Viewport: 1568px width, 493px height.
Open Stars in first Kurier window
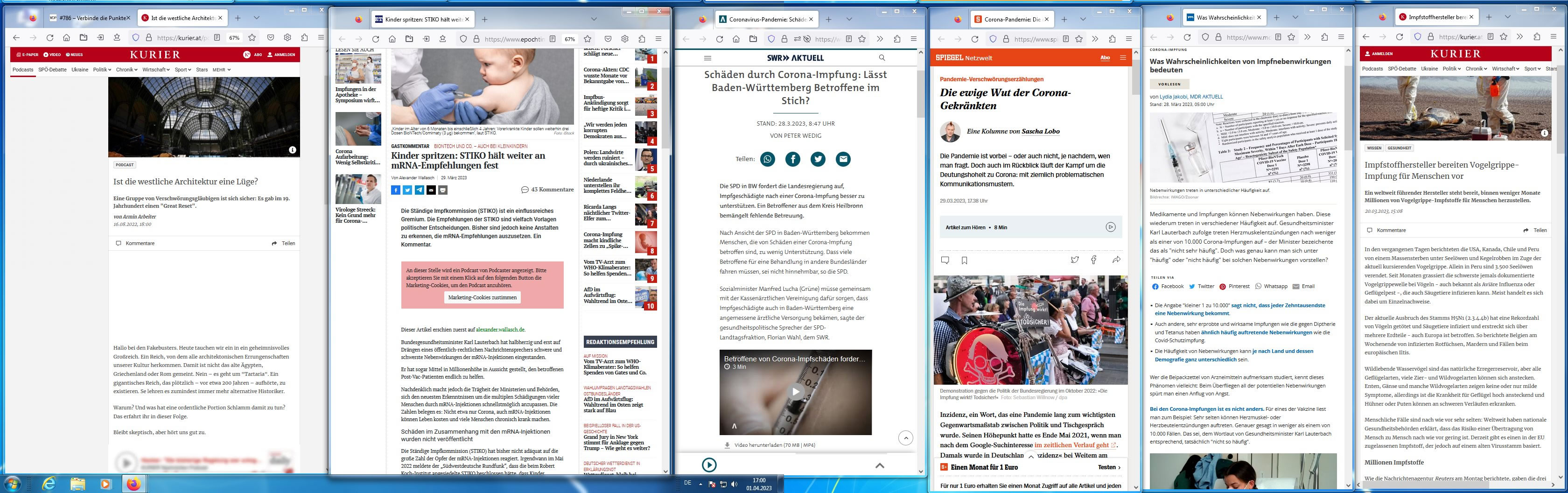tap(202, 70)
